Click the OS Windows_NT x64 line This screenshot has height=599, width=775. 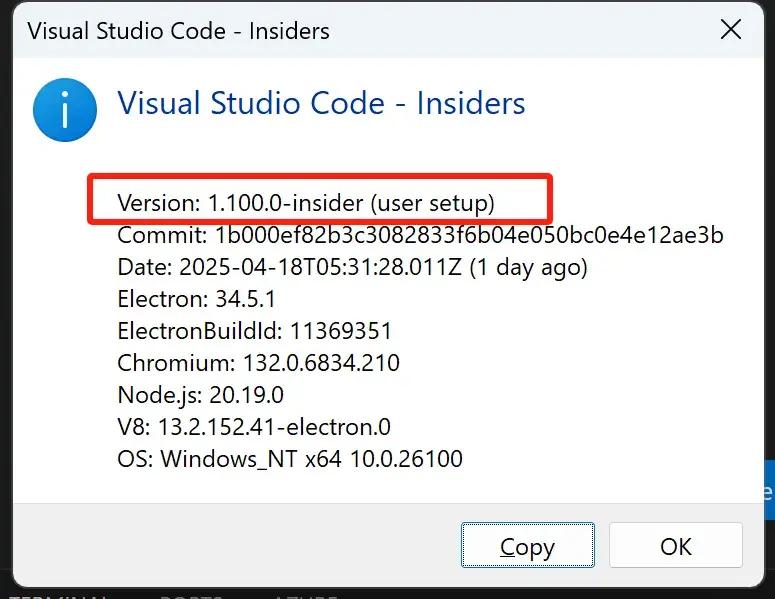(x=290, y=459)
